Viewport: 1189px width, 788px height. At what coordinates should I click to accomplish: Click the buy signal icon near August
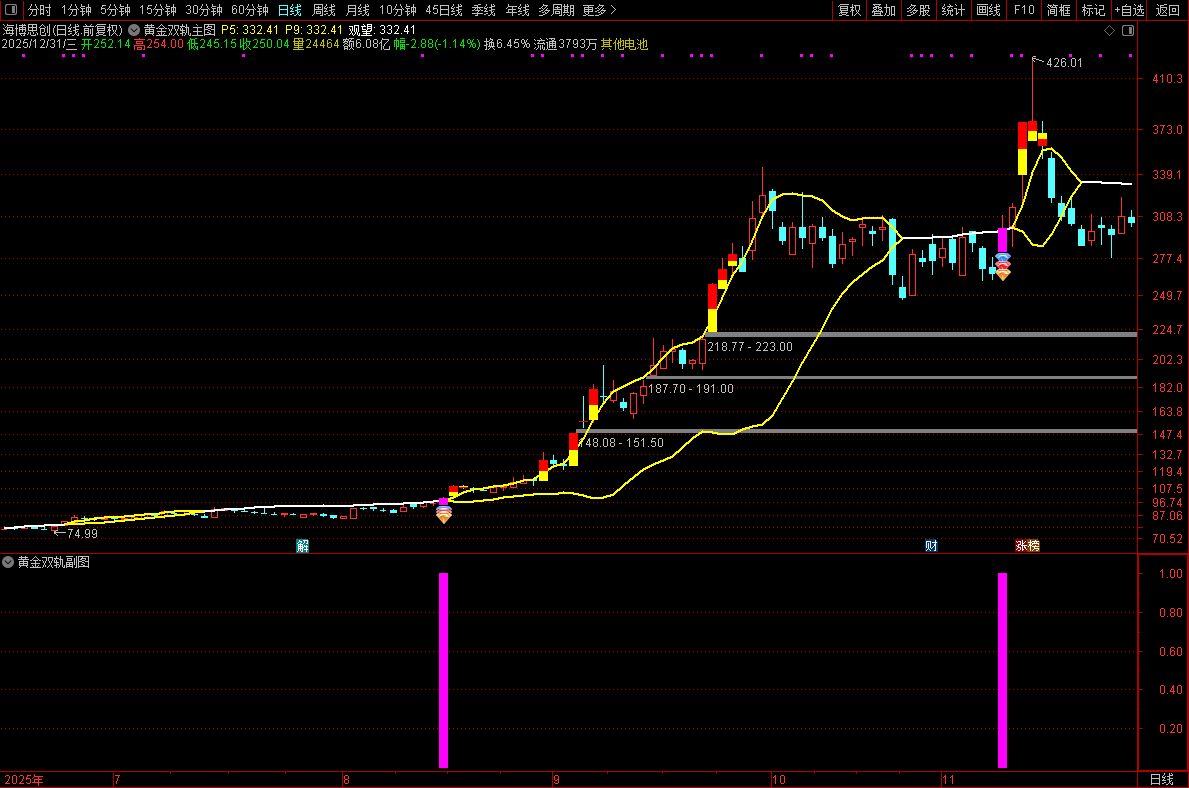coord(444,514)
